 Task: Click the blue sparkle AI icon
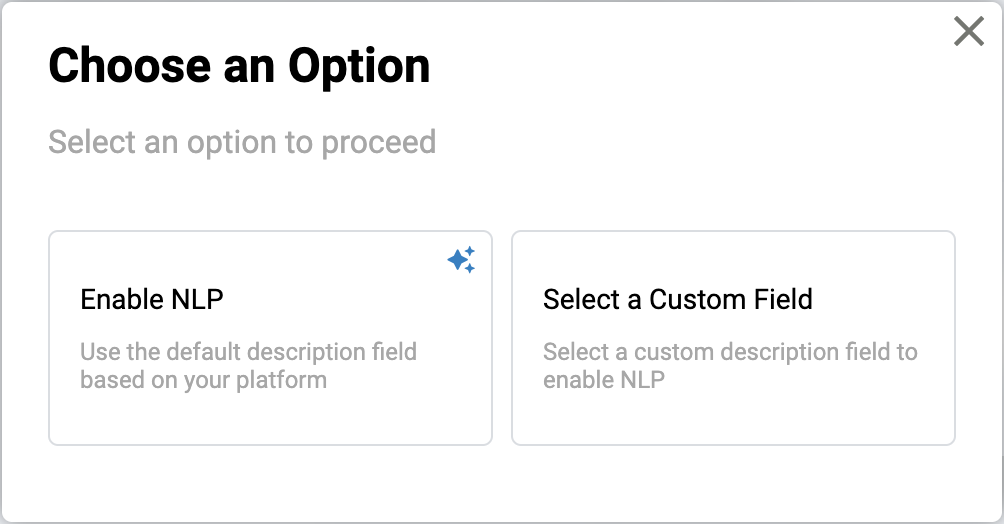pos(461,260)
